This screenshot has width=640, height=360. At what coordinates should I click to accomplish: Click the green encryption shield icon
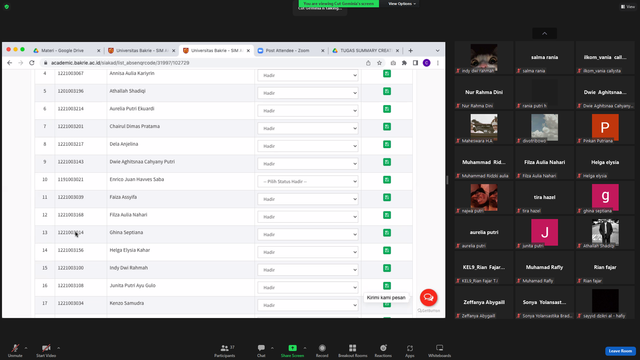7,7
